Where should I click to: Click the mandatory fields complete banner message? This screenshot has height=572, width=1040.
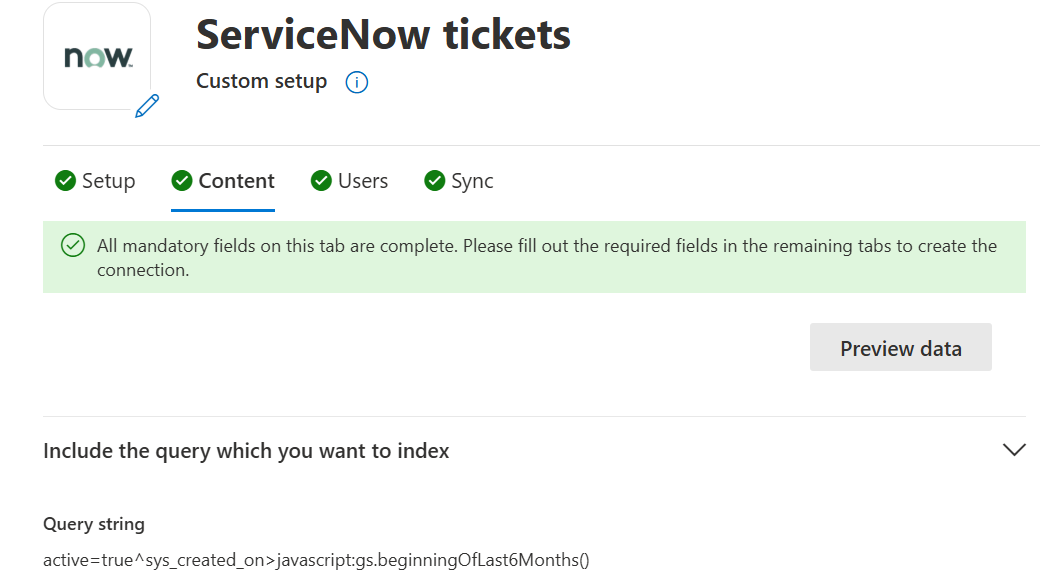pyautogui.click(x=547, y=257)
